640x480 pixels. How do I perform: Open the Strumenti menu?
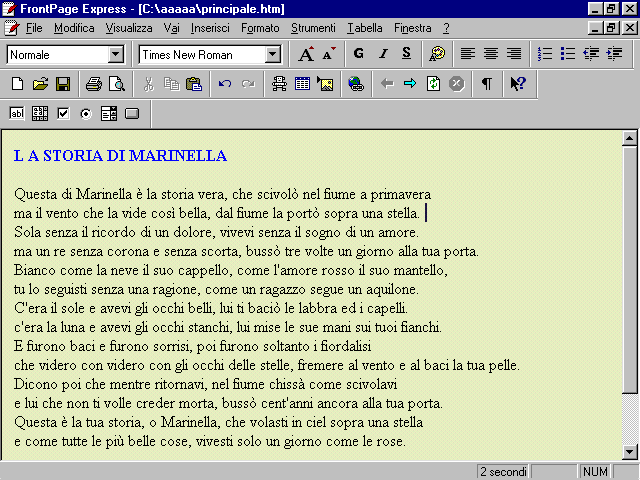point(313,28)
